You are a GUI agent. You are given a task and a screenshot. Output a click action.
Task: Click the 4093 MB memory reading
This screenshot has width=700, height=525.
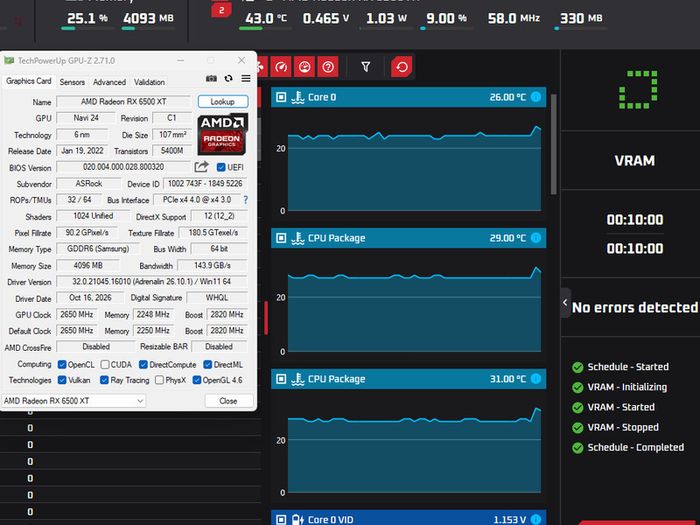pyautogui.click(x=148, y=18)
